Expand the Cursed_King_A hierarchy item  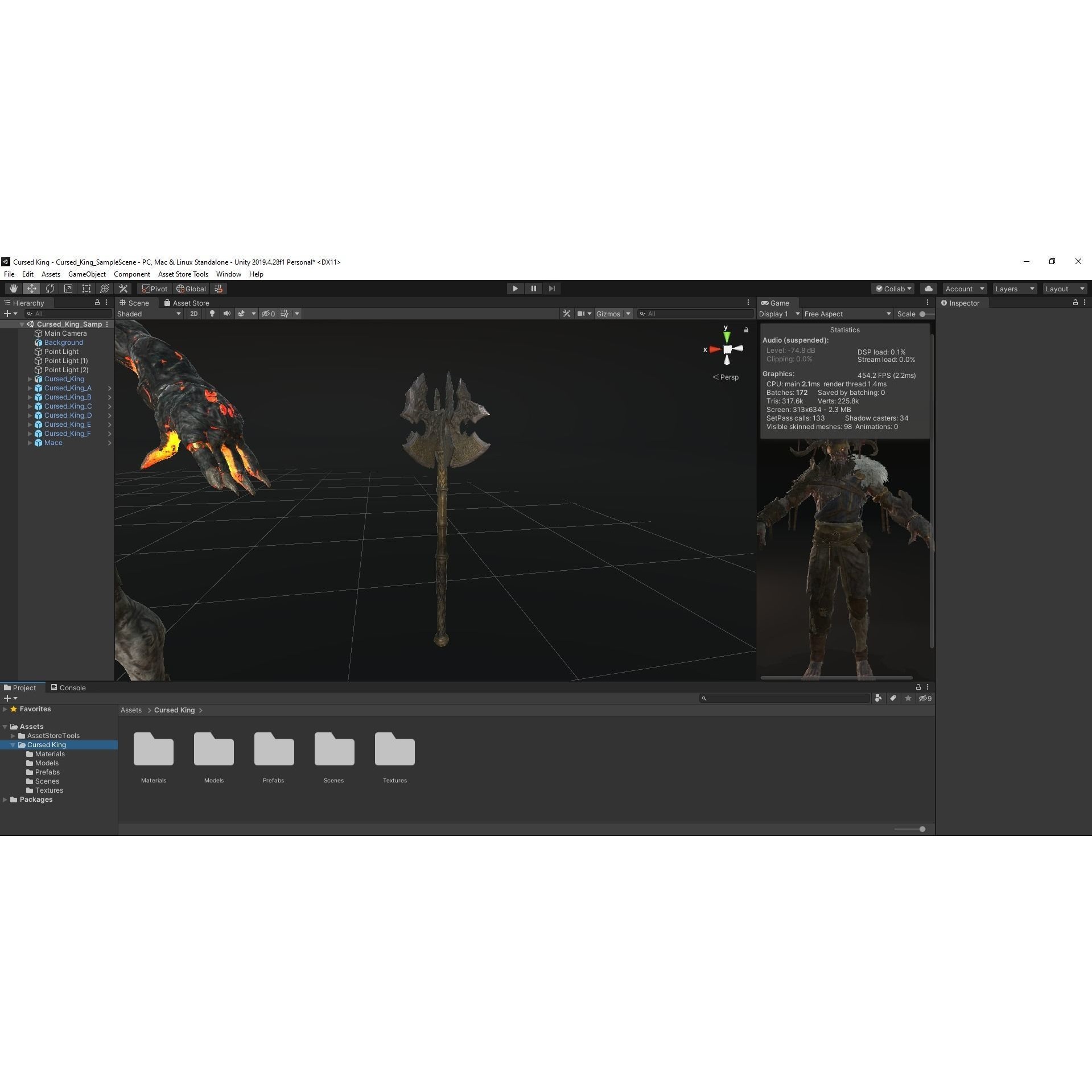(x=30, y=388)
